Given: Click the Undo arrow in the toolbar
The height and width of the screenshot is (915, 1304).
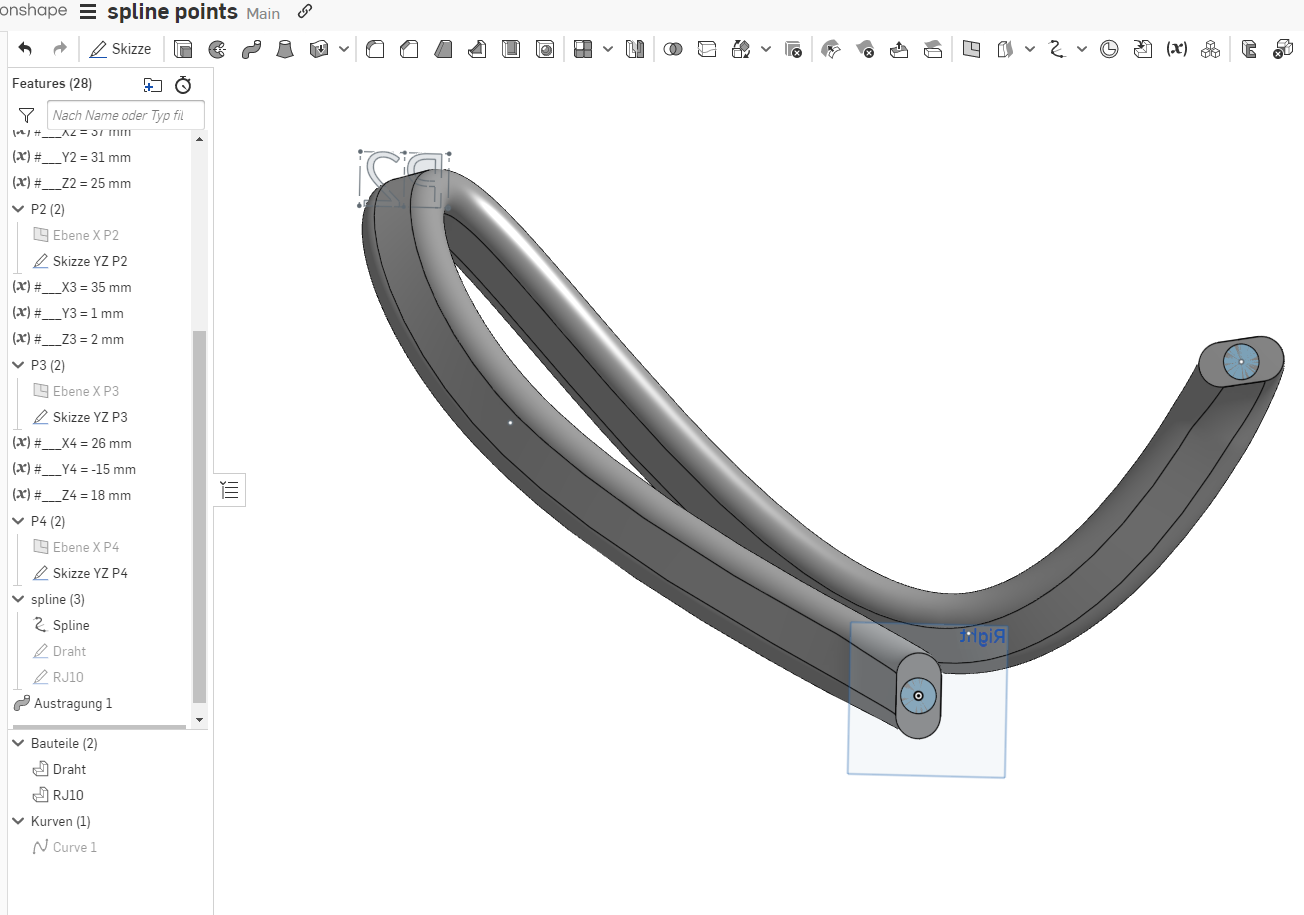Looking at the screenshot, I should coord(25,49).
